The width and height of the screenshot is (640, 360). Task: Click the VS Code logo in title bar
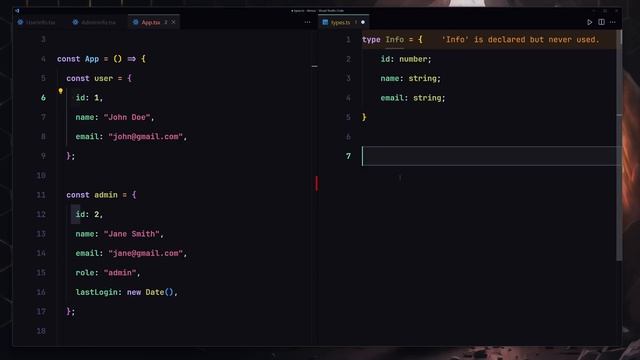pos(17,11)
